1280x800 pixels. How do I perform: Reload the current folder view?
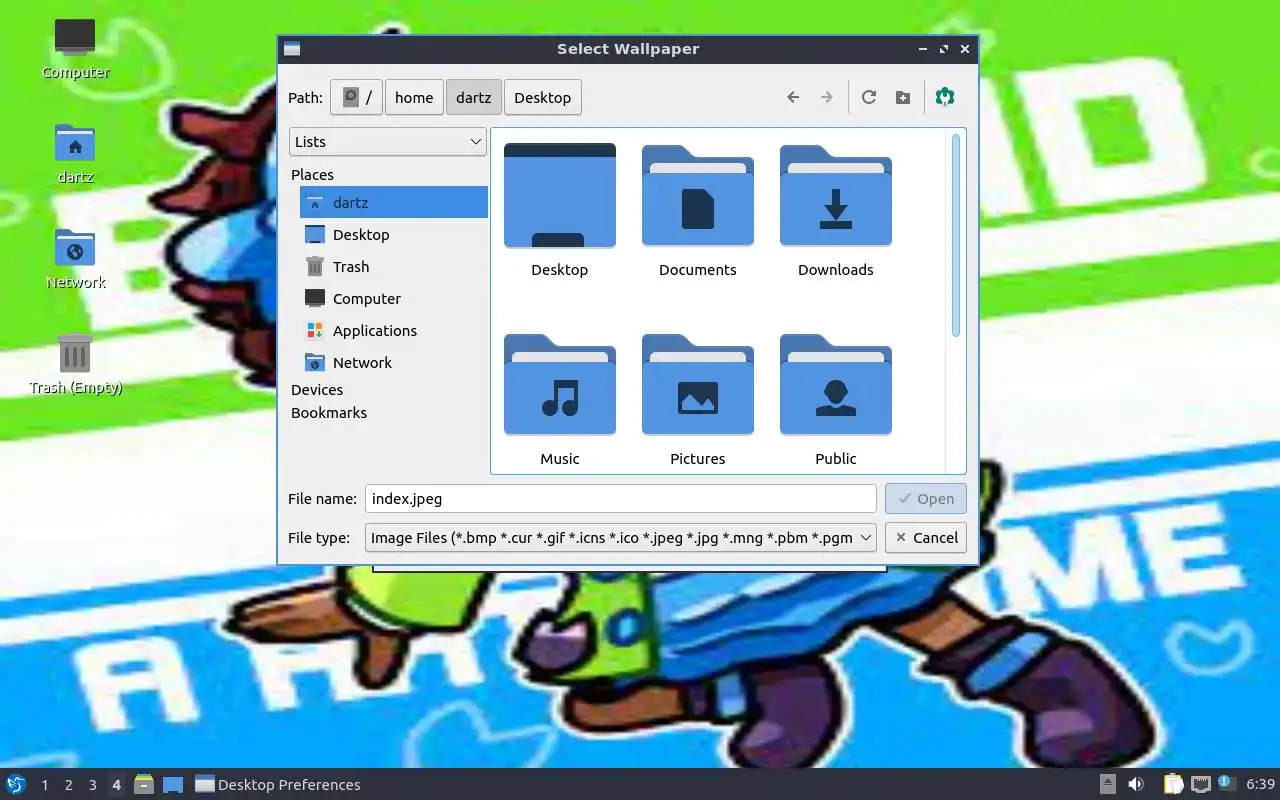click(x=869, y=97)
